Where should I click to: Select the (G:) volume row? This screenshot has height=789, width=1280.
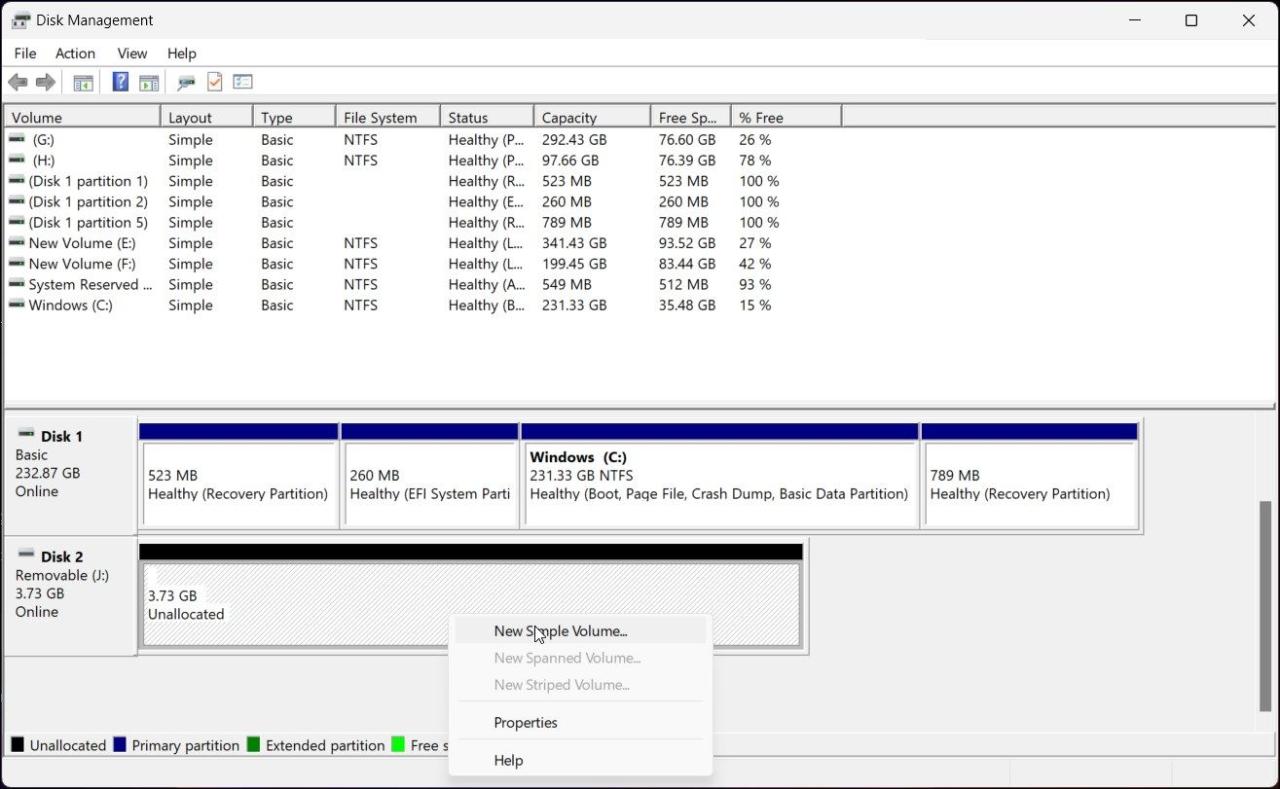pyautogui.click(x=422, y=139)
